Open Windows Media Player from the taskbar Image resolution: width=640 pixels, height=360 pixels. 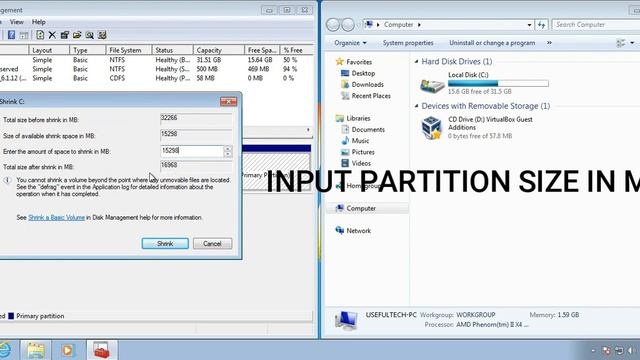click(x=68, y=350)
